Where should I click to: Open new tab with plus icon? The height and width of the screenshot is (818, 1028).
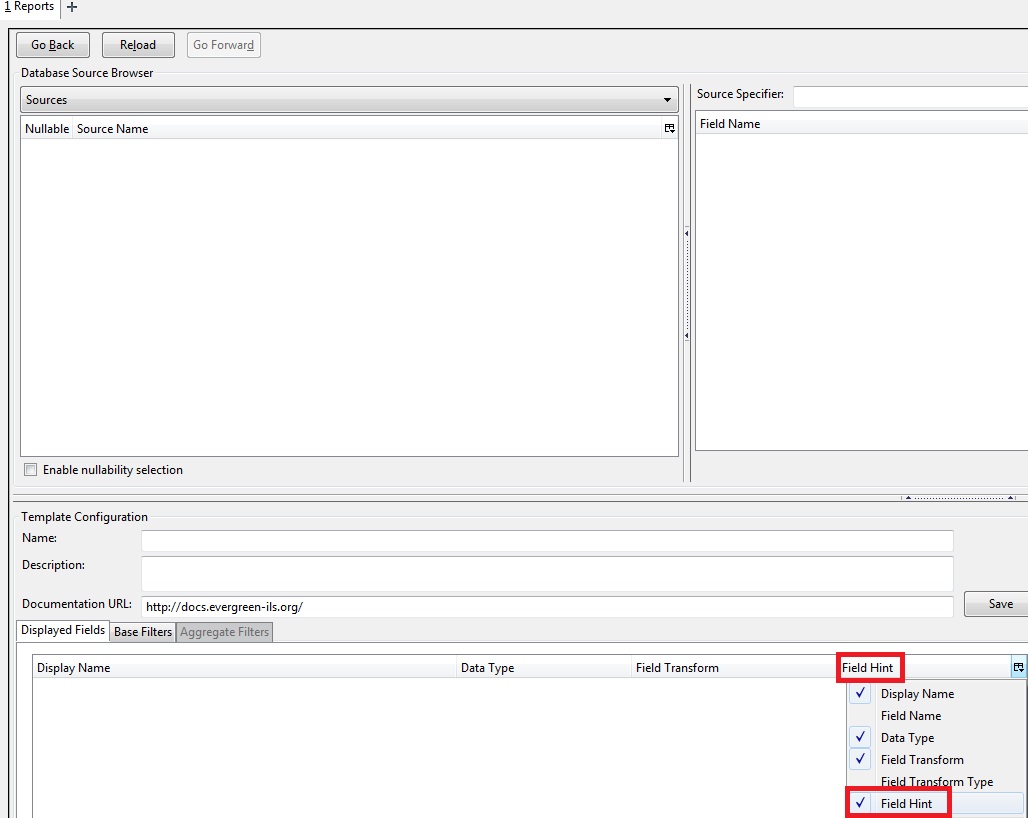[71, 7]
